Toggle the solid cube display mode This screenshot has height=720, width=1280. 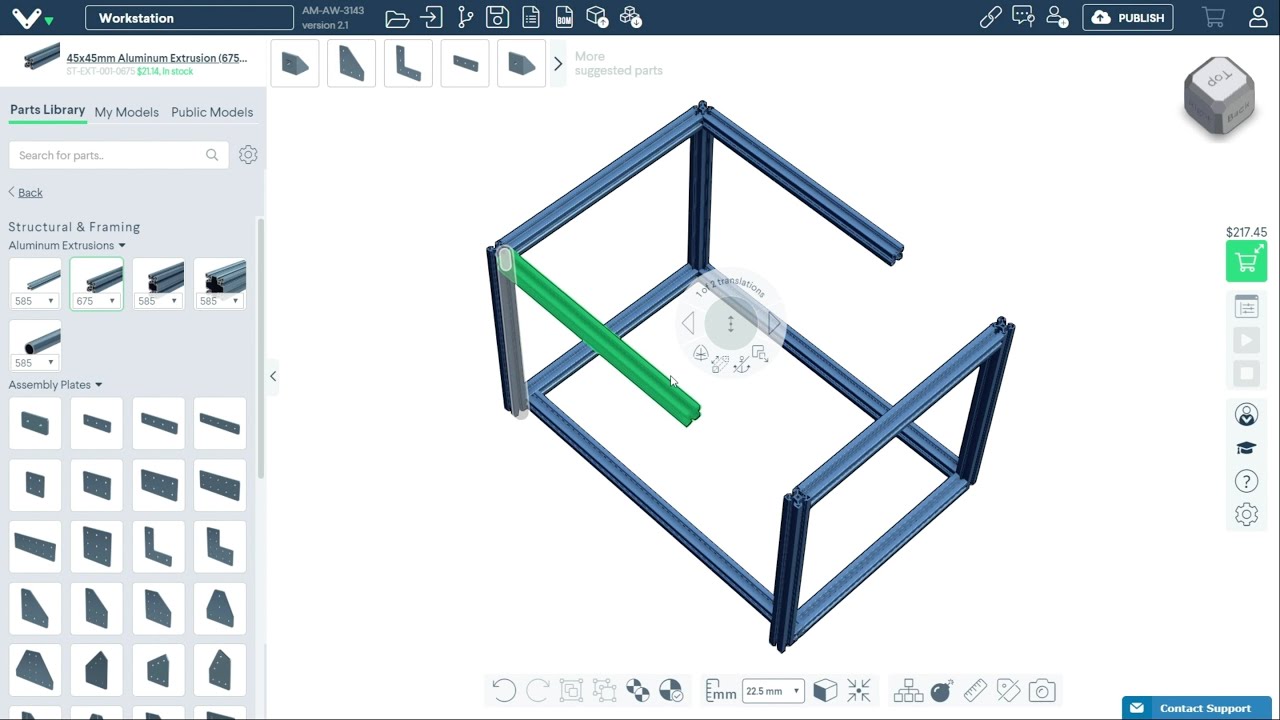(x=825, y=690)
